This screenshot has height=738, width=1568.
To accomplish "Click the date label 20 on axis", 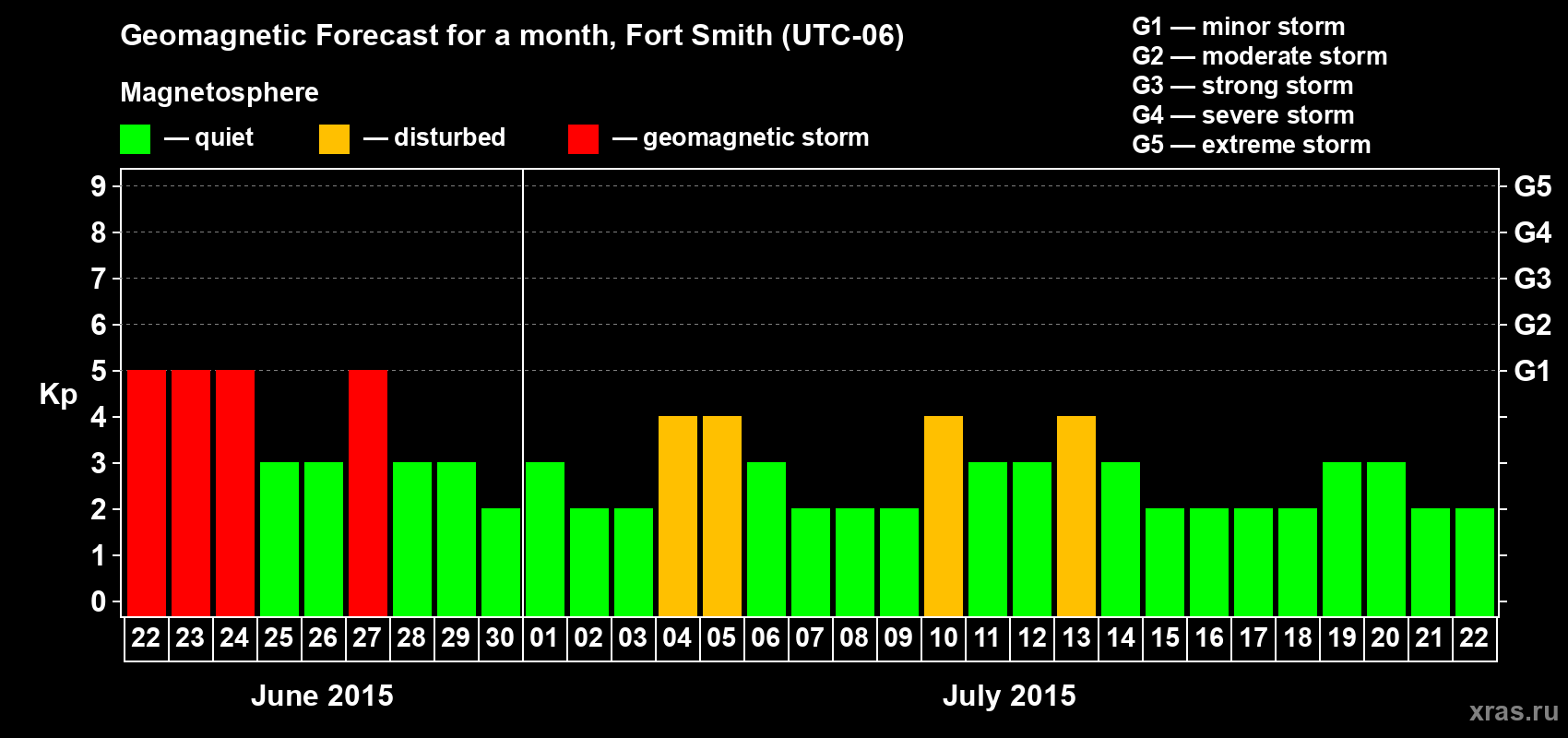I will (1385, 637).
